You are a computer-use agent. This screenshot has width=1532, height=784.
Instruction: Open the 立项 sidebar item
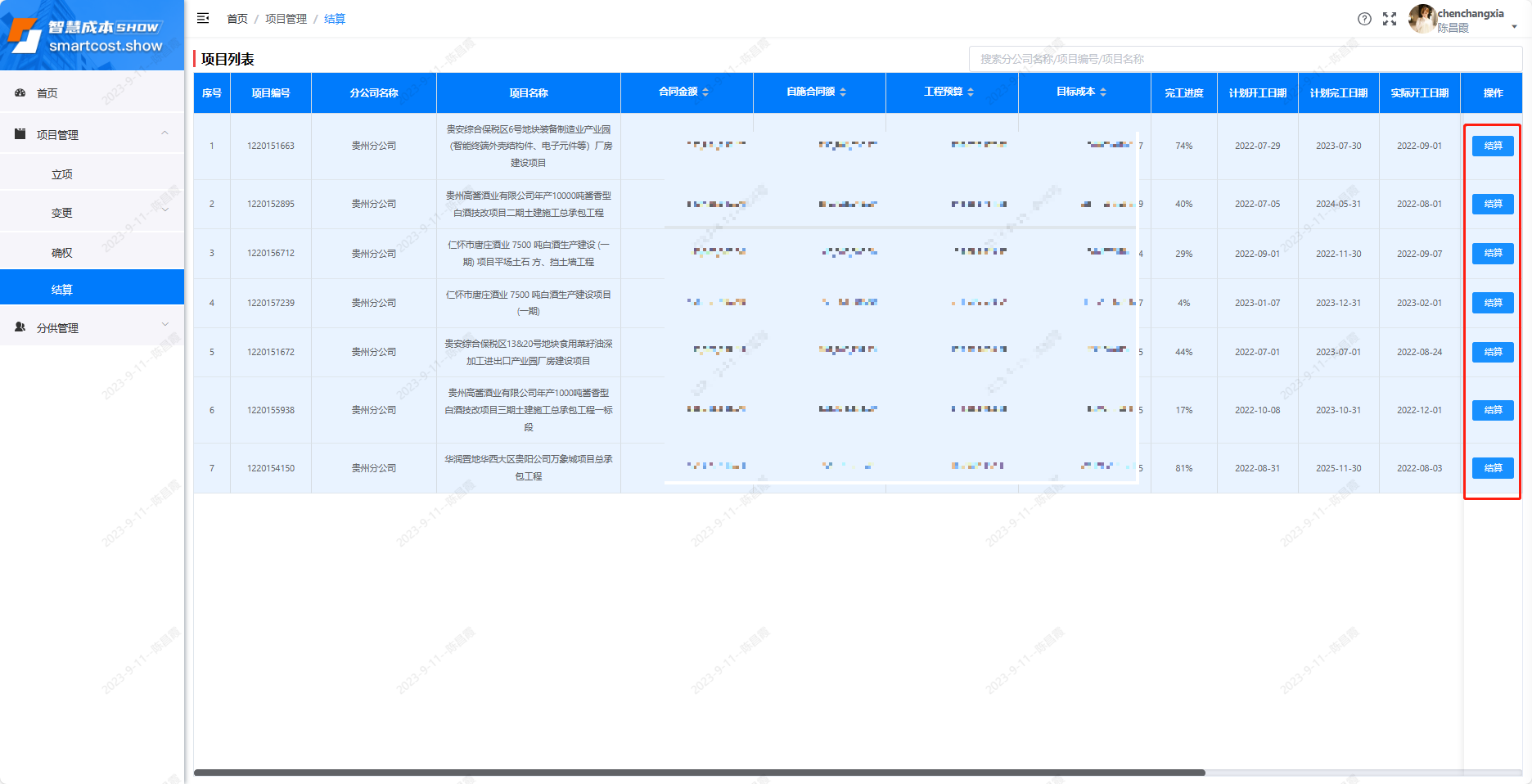point(62,174)
